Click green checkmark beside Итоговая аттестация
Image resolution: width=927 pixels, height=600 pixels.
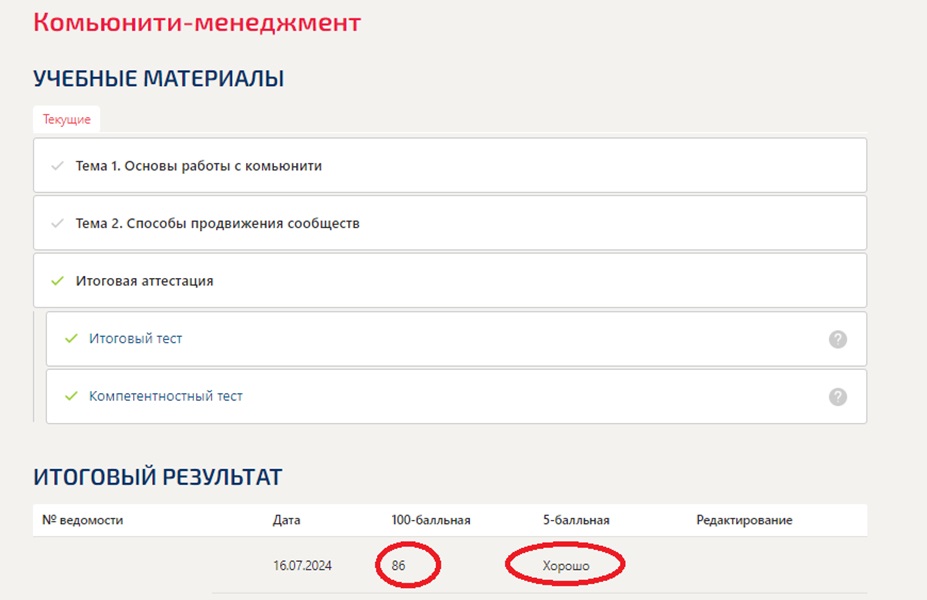coord(57,281)
